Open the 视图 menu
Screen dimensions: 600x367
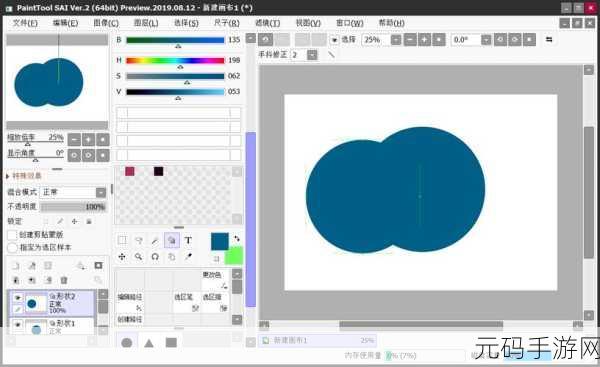pos(308,23)
